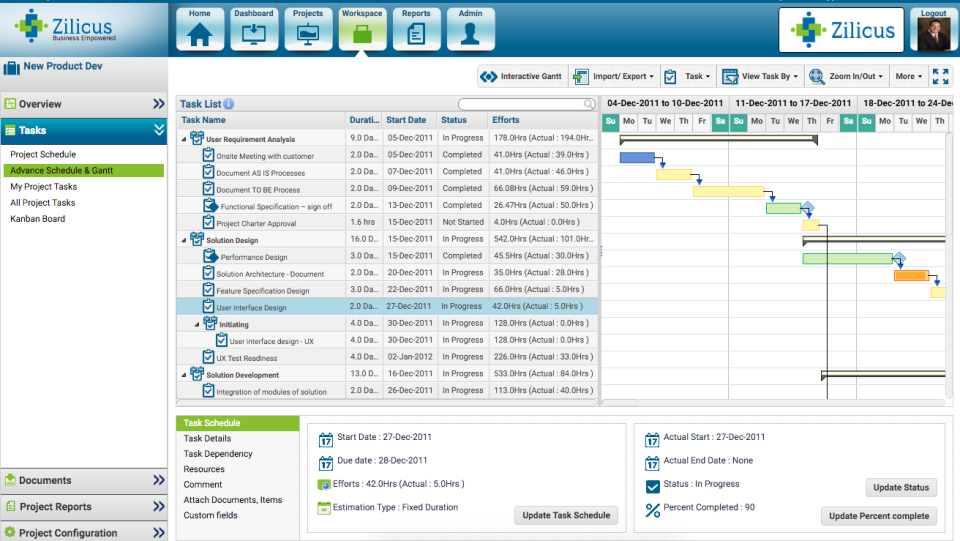Collapse the Solution Design group
The width and height of the screenshot is (960, 541).
point(184,241)
